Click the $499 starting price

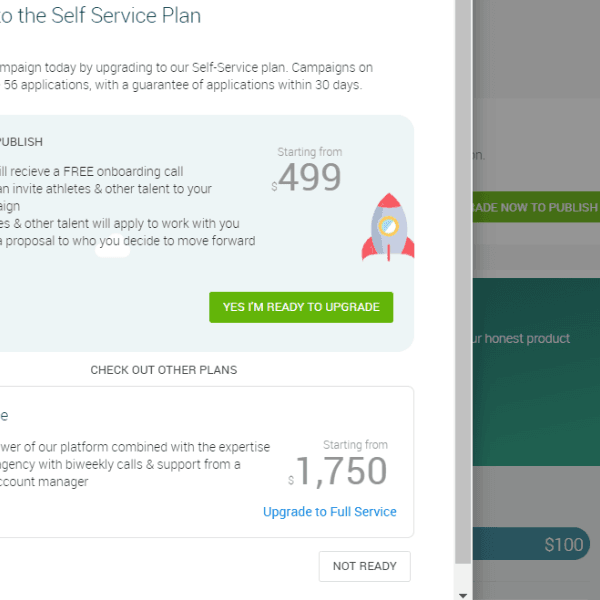pyautogui.click(x=309, y=178)
